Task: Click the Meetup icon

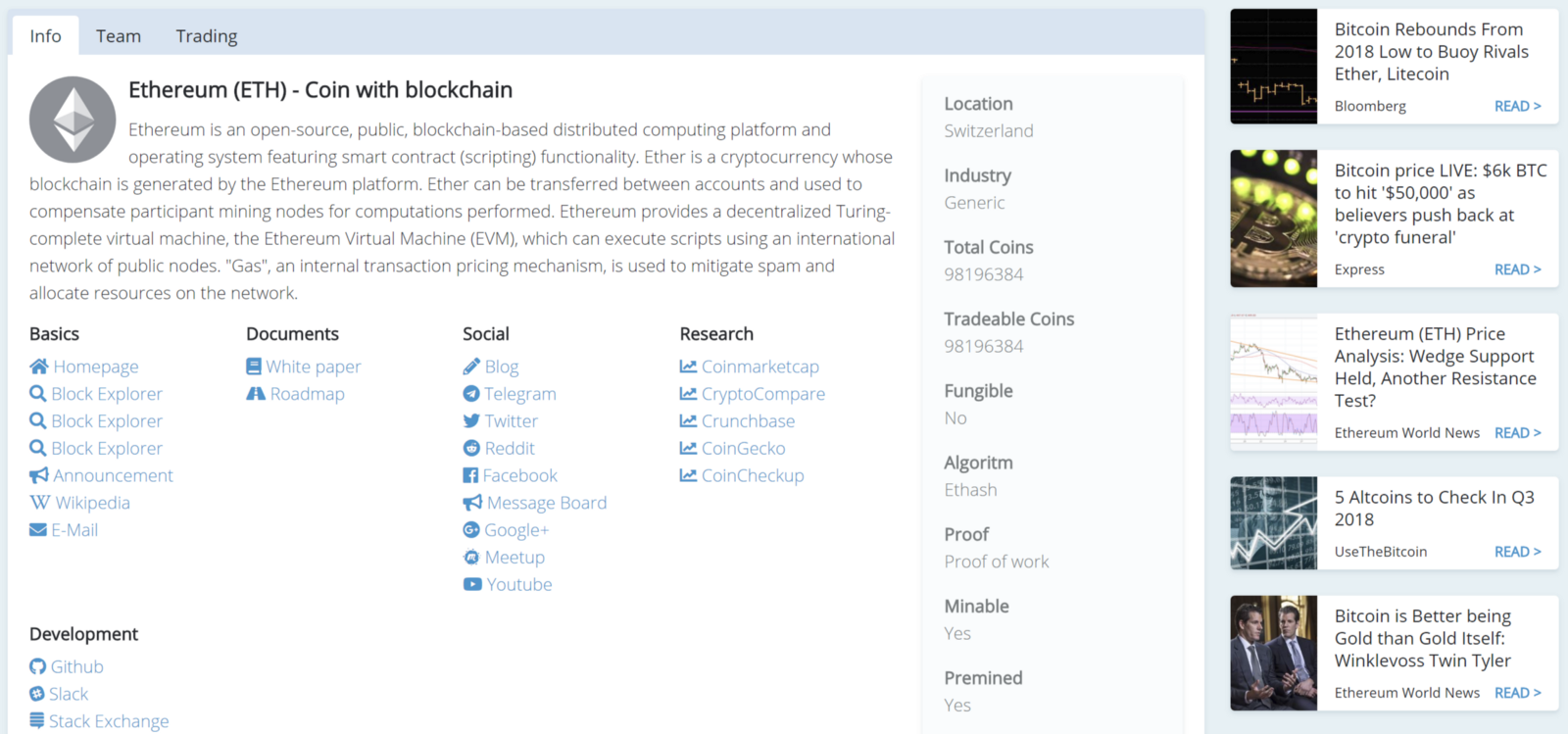Action: (x=471, y=557)
